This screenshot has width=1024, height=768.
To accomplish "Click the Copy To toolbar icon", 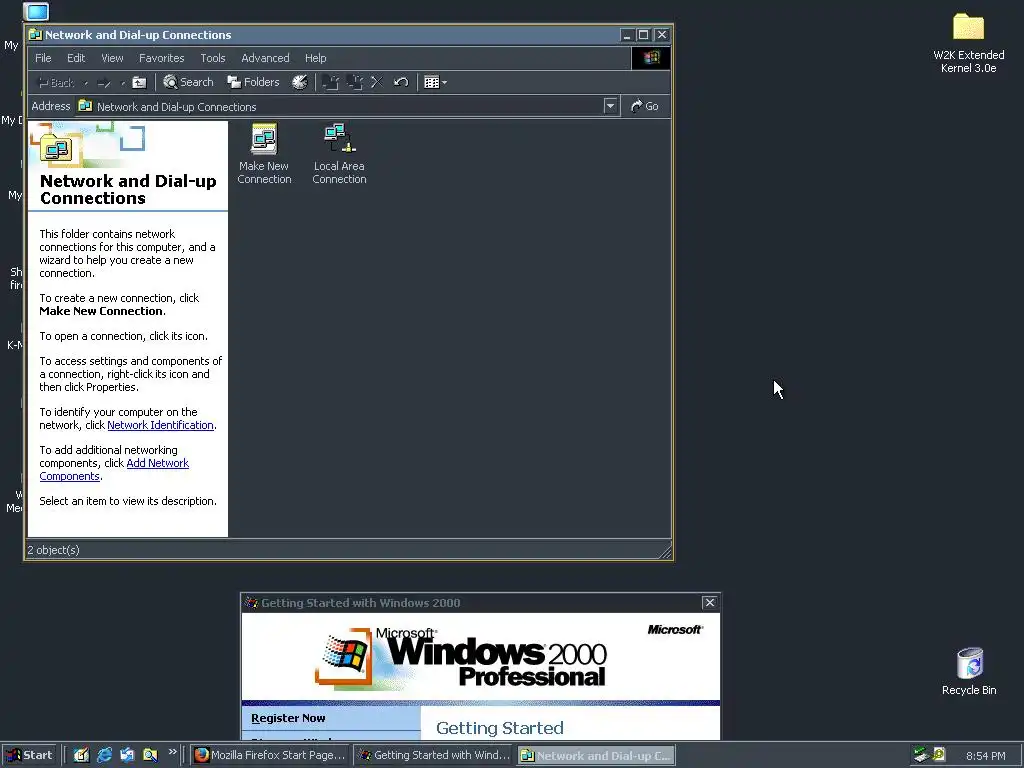I will [x=355, y=82].
